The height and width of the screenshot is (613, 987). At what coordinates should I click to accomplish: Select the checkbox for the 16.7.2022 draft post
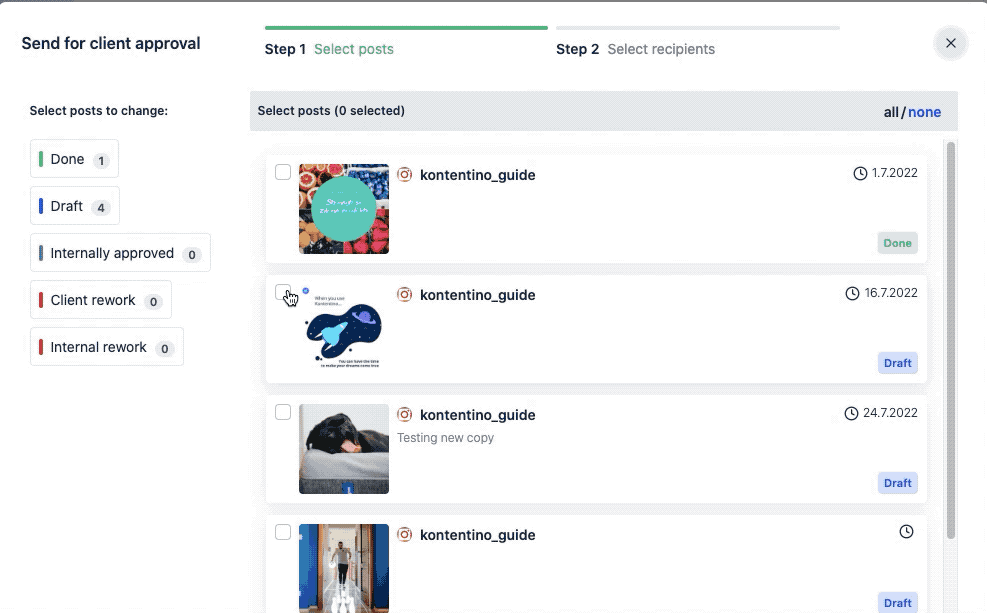(283, 292)
